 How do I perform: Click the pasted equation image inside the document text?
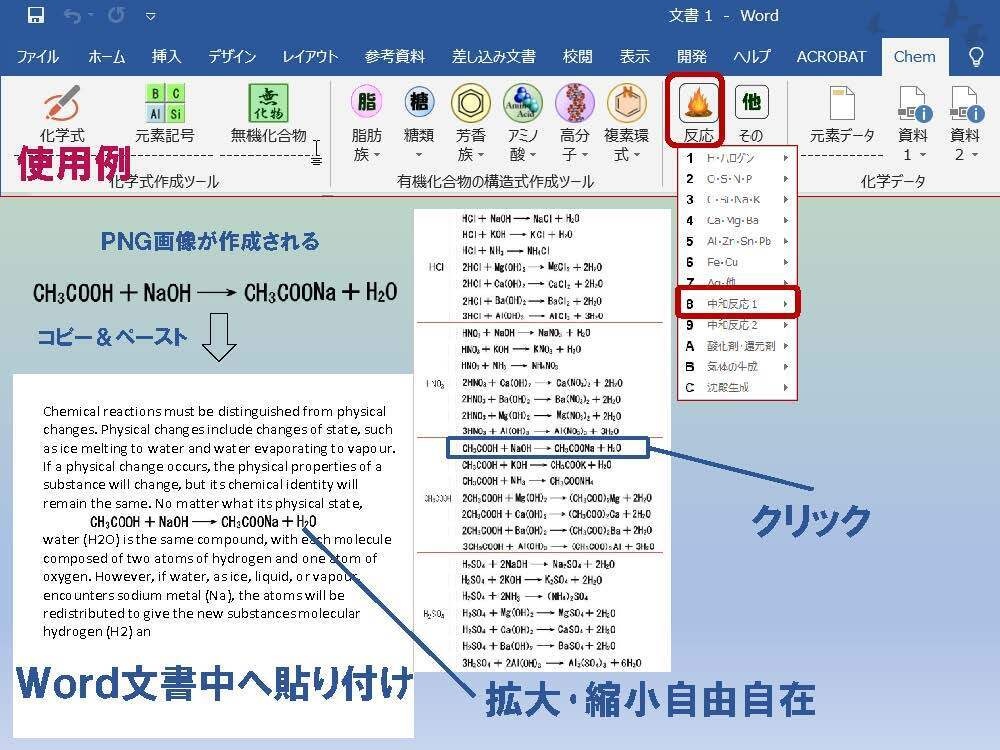tap(203, 522)
